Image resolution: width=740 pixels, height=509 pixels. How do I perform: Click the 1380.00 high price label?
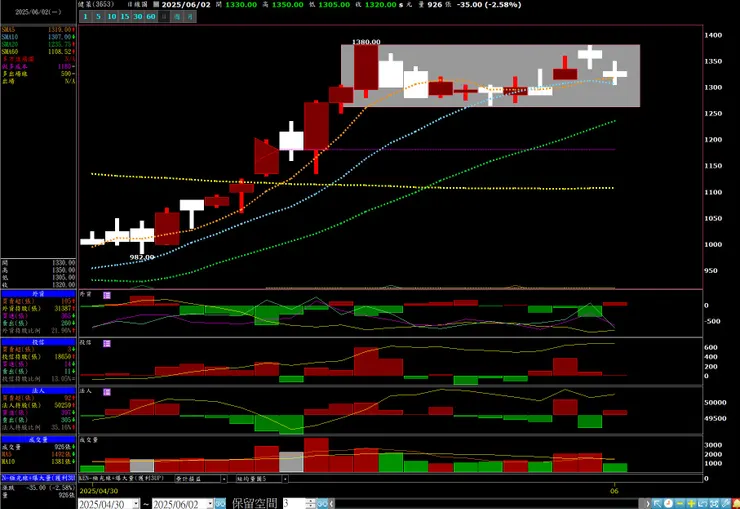tap(366, 42)
